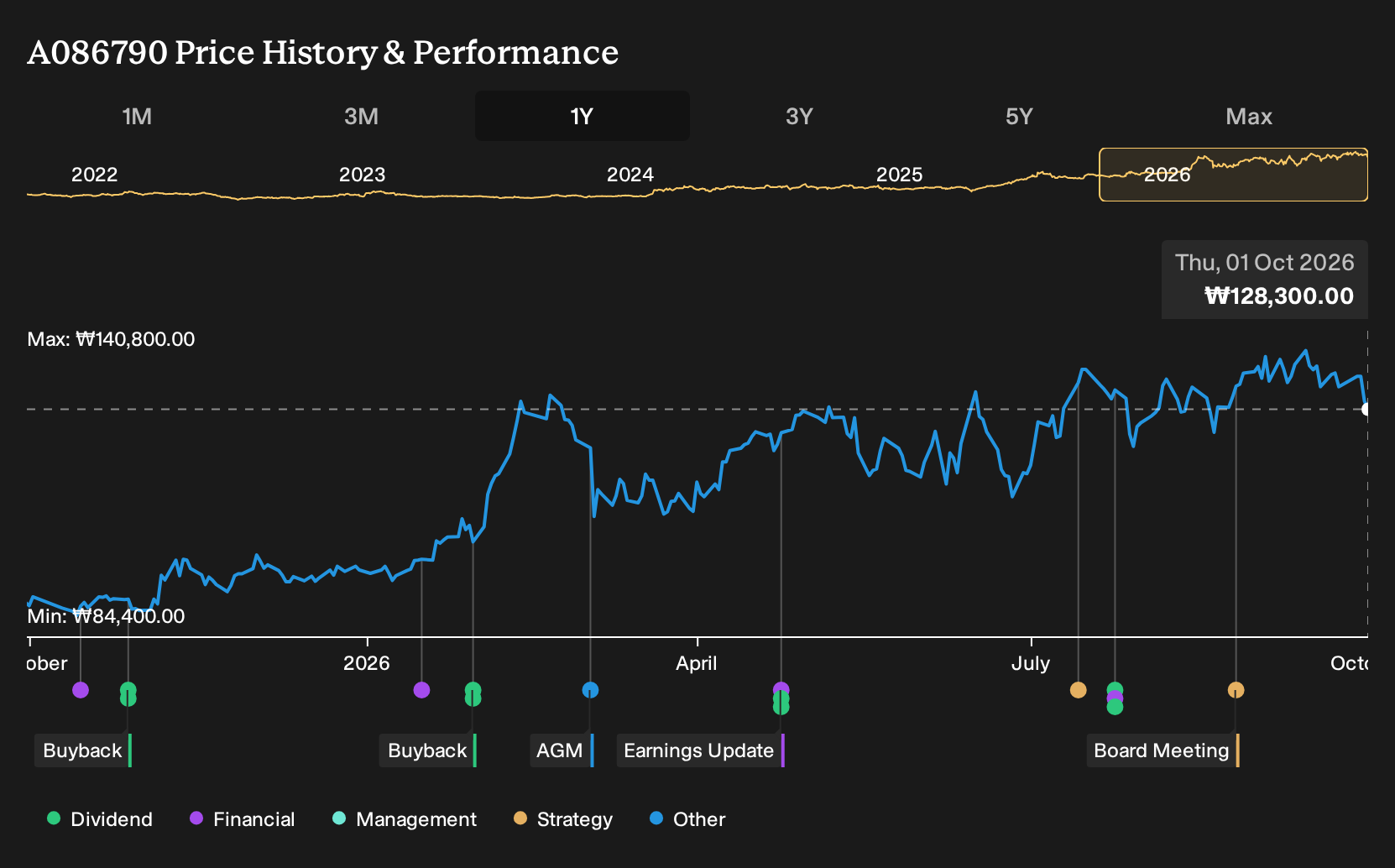Click the white price point at chart's end
Screen dimensions: 1395x868
(x=1366, y=410)
